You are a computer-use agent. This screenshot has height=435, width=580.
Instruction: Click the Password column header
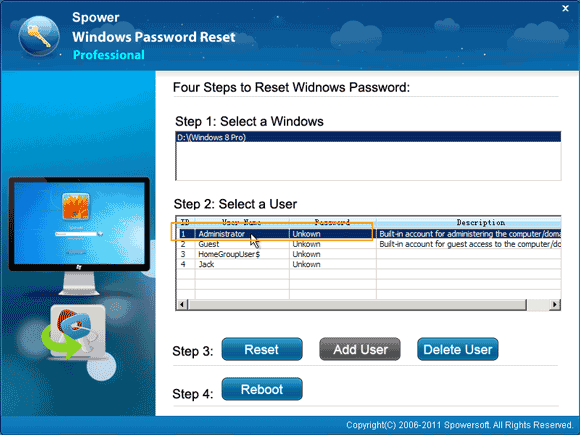pyautogui.click(x=333, y=222)
